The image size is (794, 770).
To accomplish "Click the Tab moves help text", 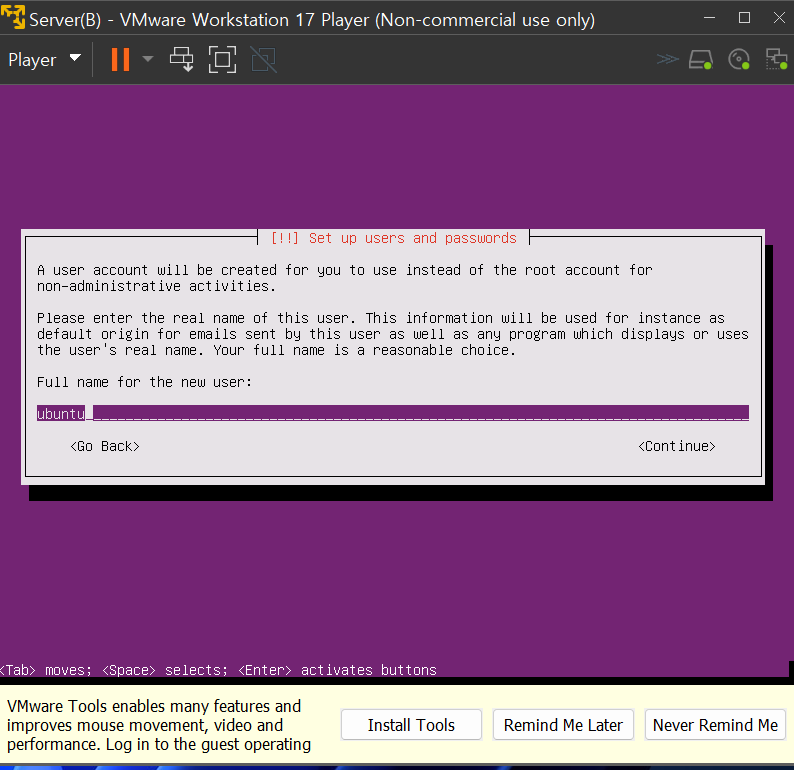I will point(218,670).
